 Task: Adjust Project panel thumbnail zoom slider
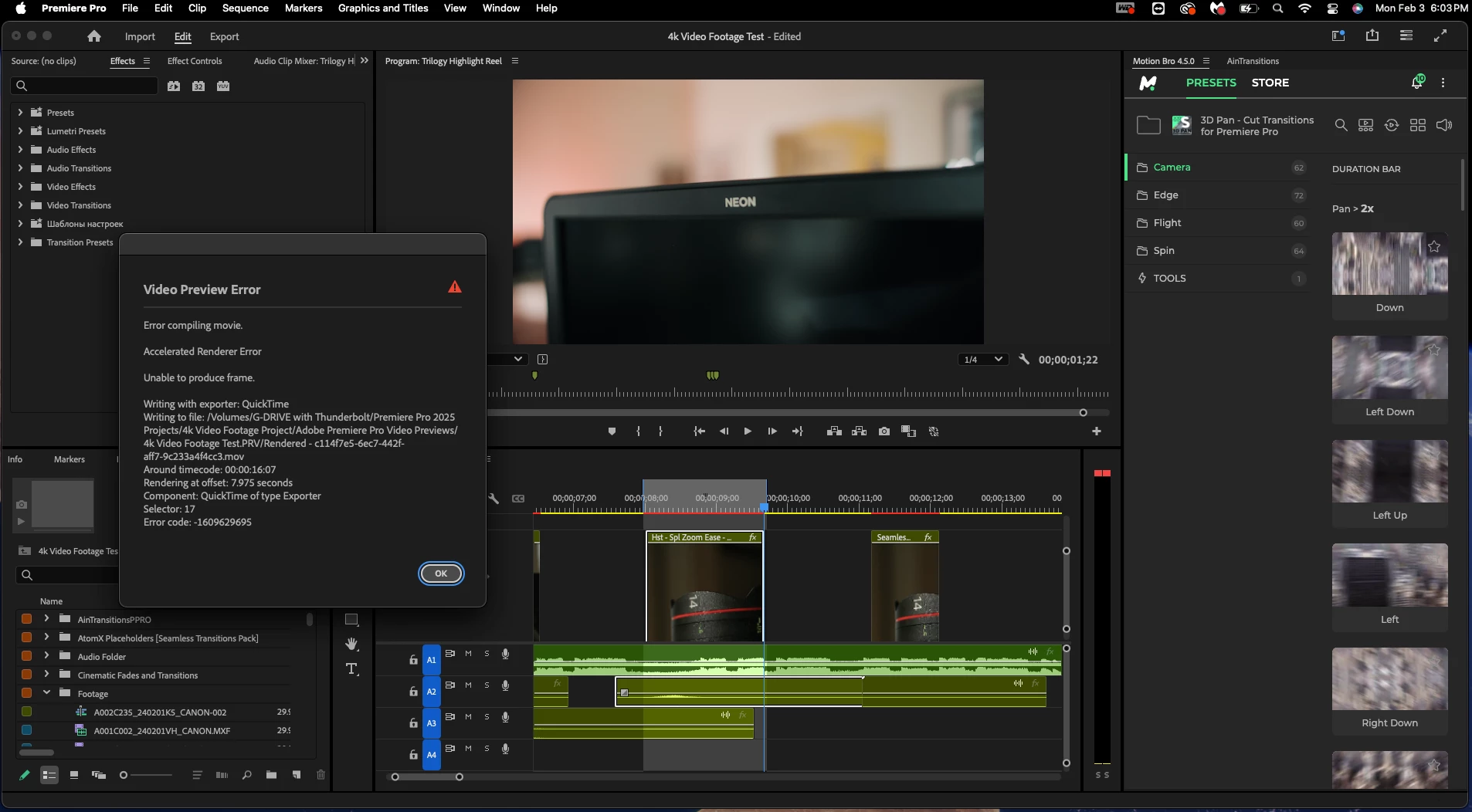point(145,775)
